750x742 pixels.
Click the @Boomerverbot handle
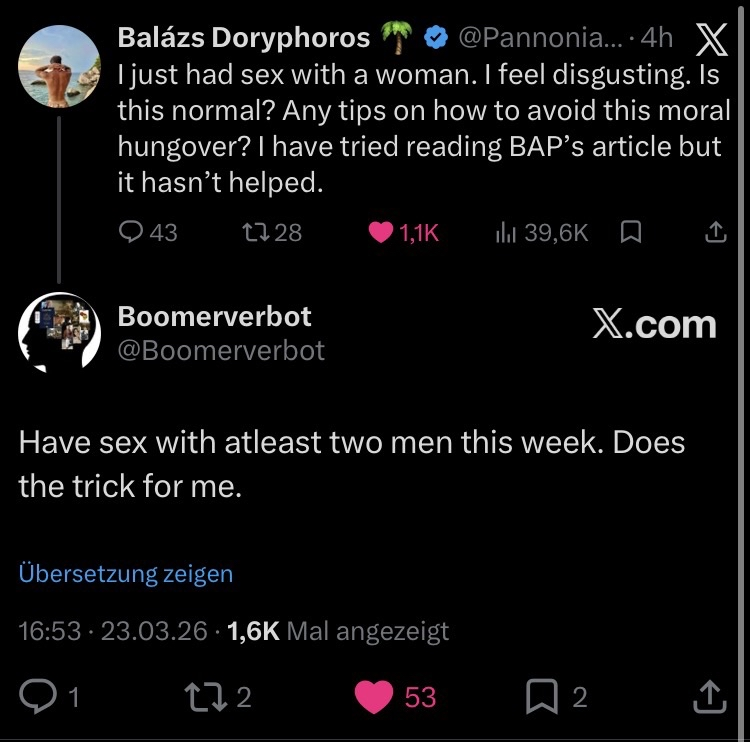[x=221, y=351]
